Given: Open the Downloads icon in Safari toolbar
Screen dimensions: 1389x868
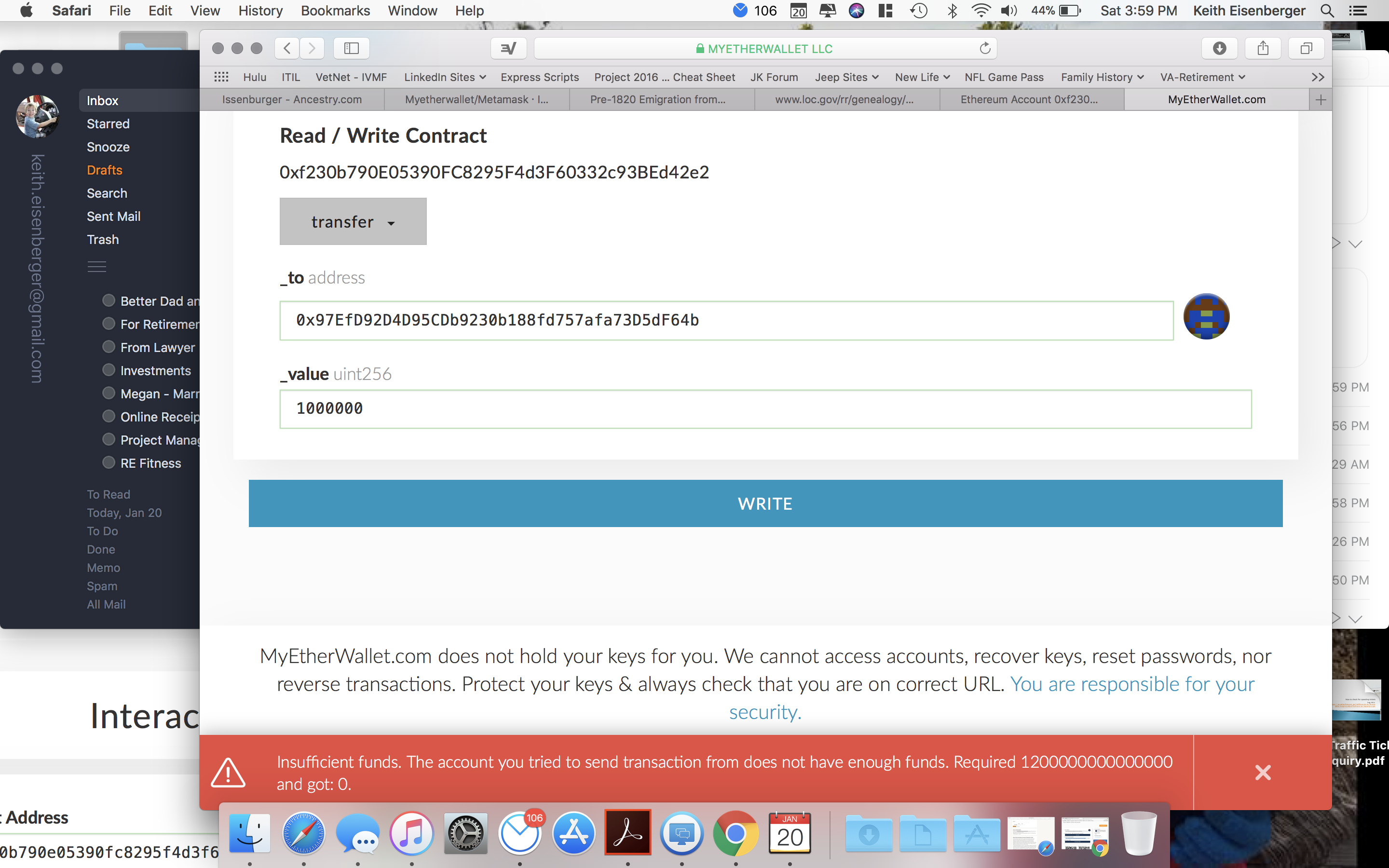Looking at the screenshot, I should (x=1219, y=48).
